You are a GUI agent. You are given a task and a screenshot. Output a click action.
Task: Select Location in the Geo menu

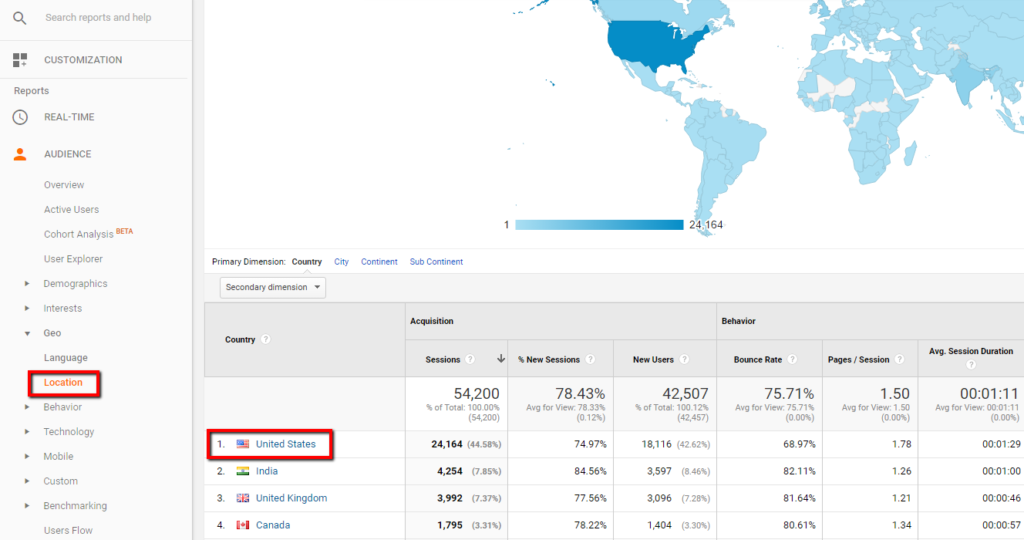(x=64, y=382)
